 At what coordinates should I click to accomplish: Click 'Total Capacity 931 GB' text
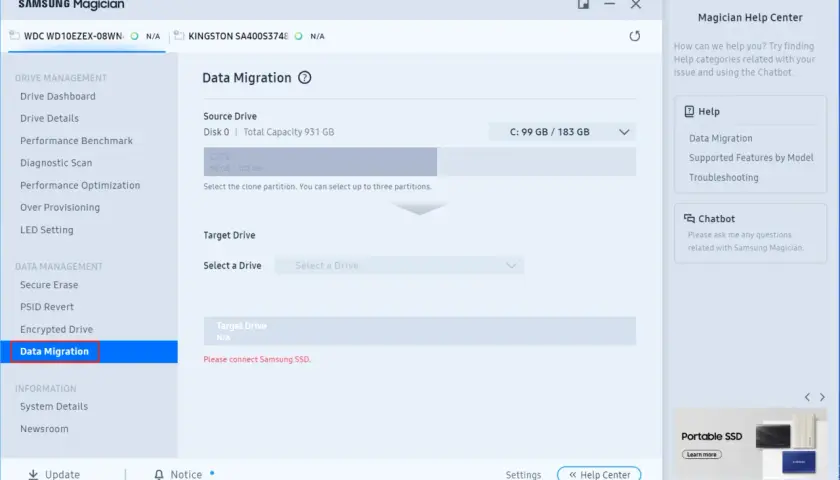pyautogui.click(x=289, y=132)
